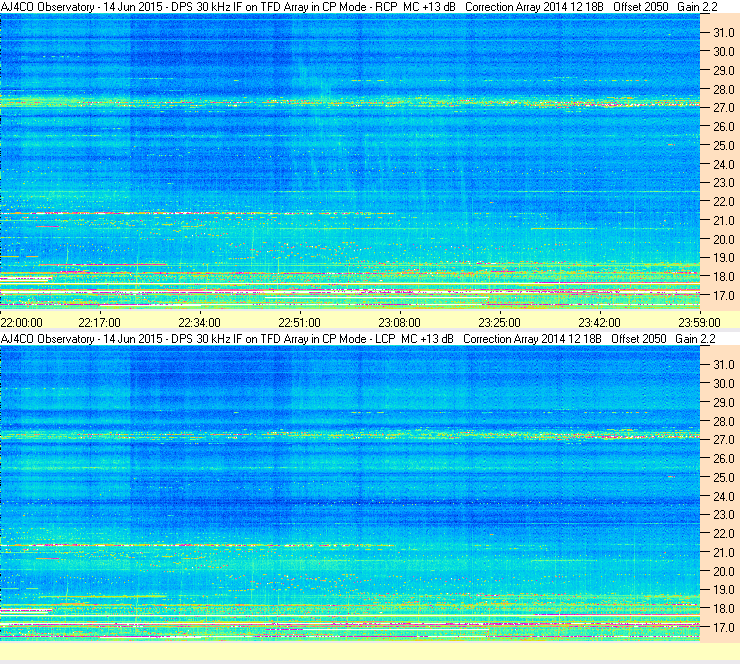Click the RCP spectrogram header text
Image resolution: width=740 pixels, height=664 pixels.
[x=350, y=6]
